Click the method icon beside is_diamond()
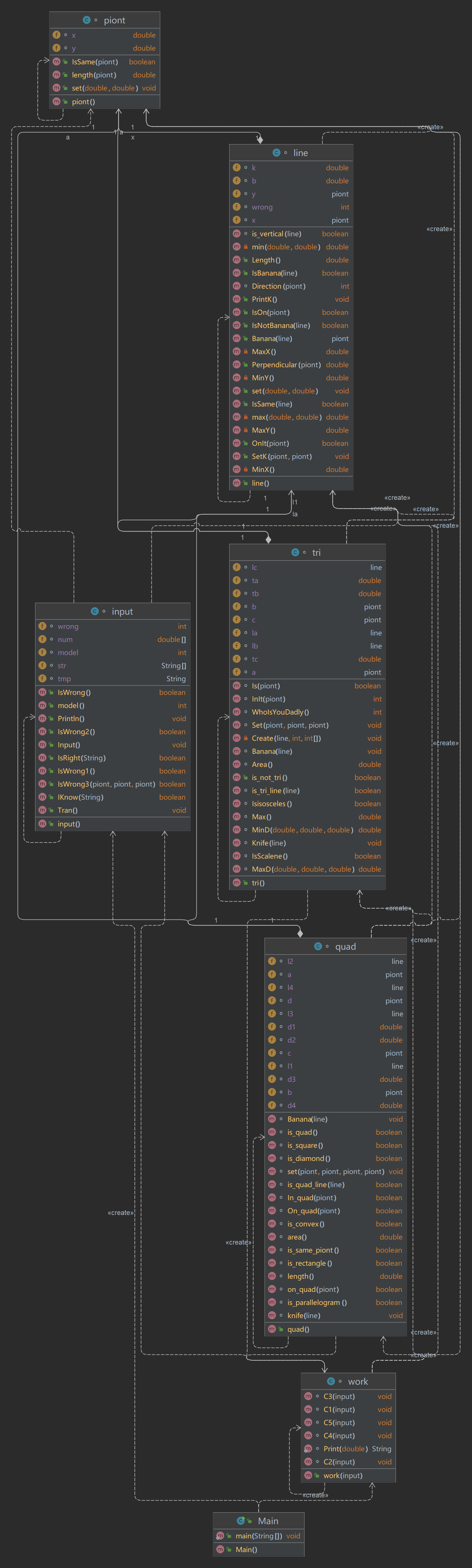 (x=272, y=1158)
